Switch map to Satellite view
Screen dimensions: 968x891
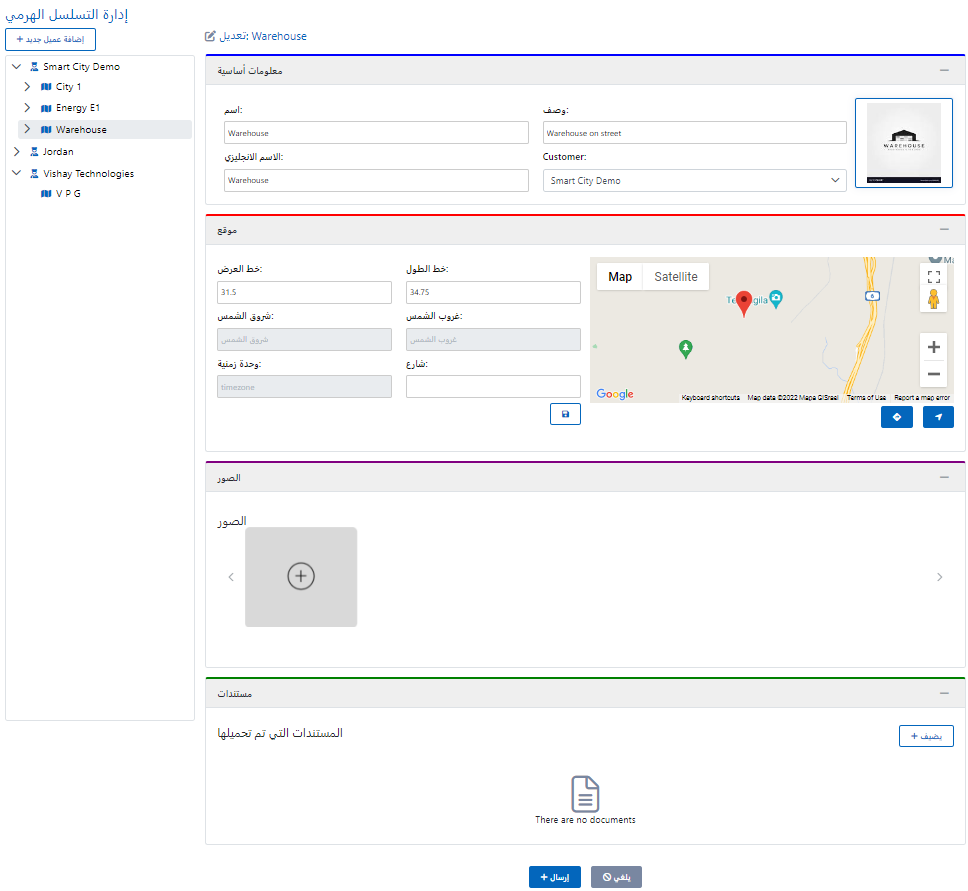[676, 277]
